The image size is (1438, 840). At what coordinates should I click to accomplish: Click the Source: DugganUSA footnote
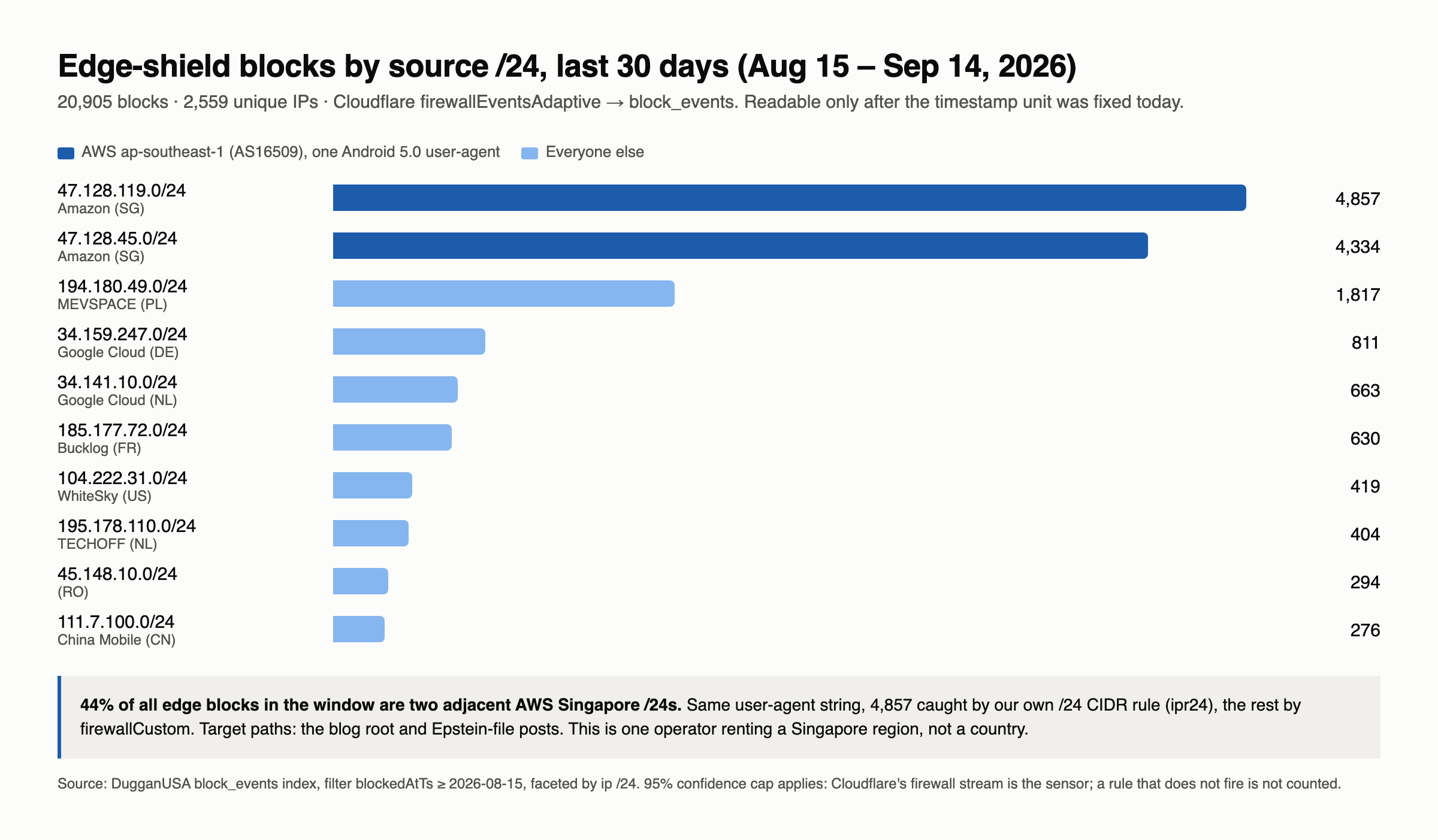[x=699, y=784]
